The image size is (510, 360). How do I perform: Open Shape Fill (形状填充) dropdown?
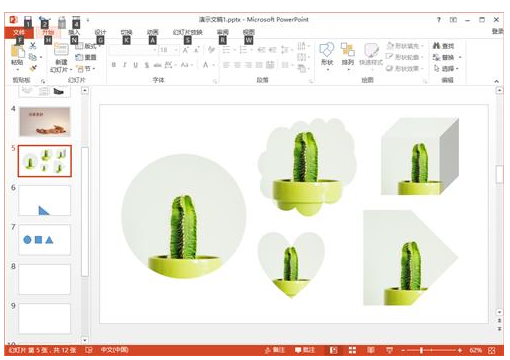pos(405,46)
